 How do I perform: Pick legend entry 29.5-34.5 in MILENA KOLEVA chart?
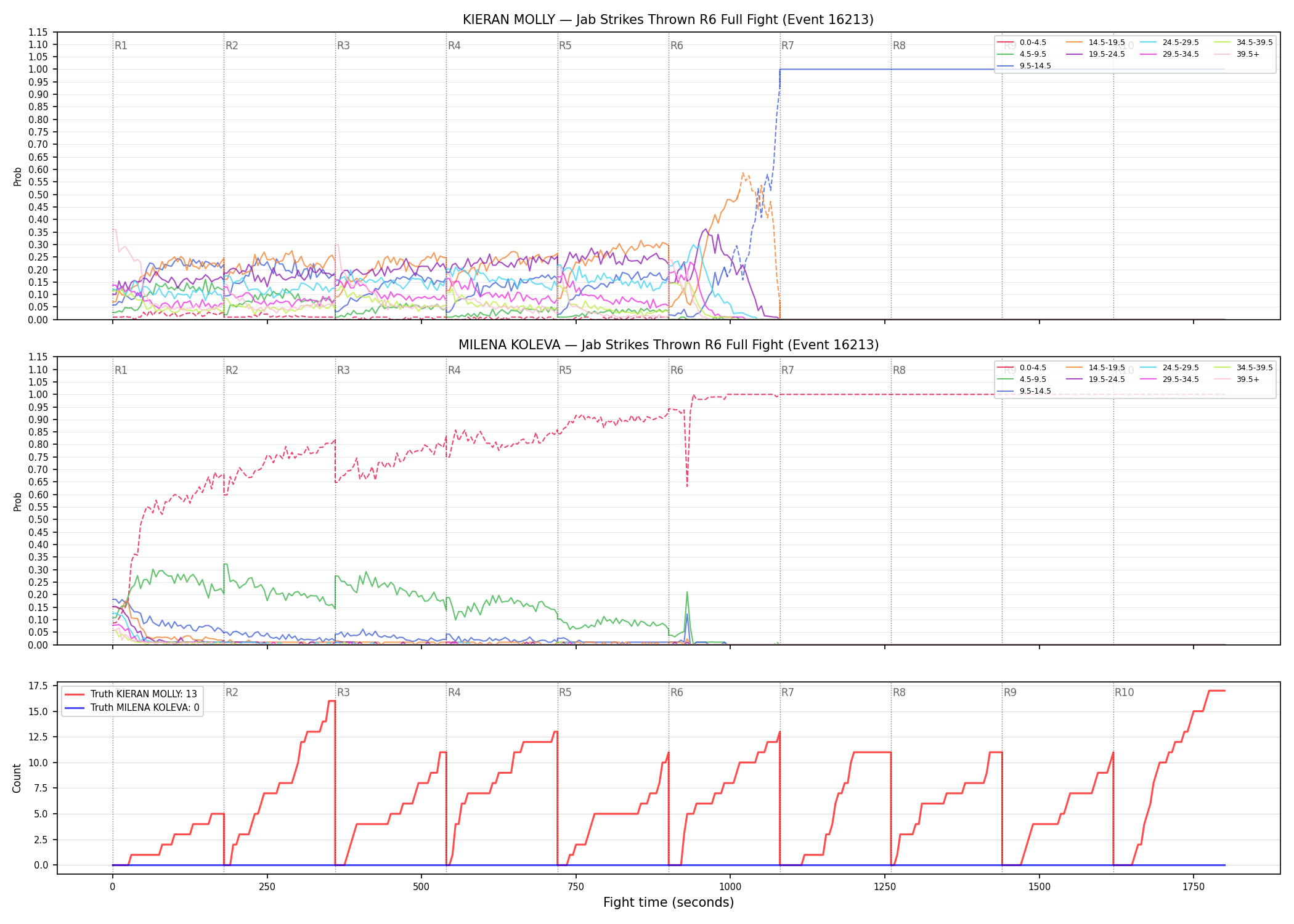tap(1170, 379)
